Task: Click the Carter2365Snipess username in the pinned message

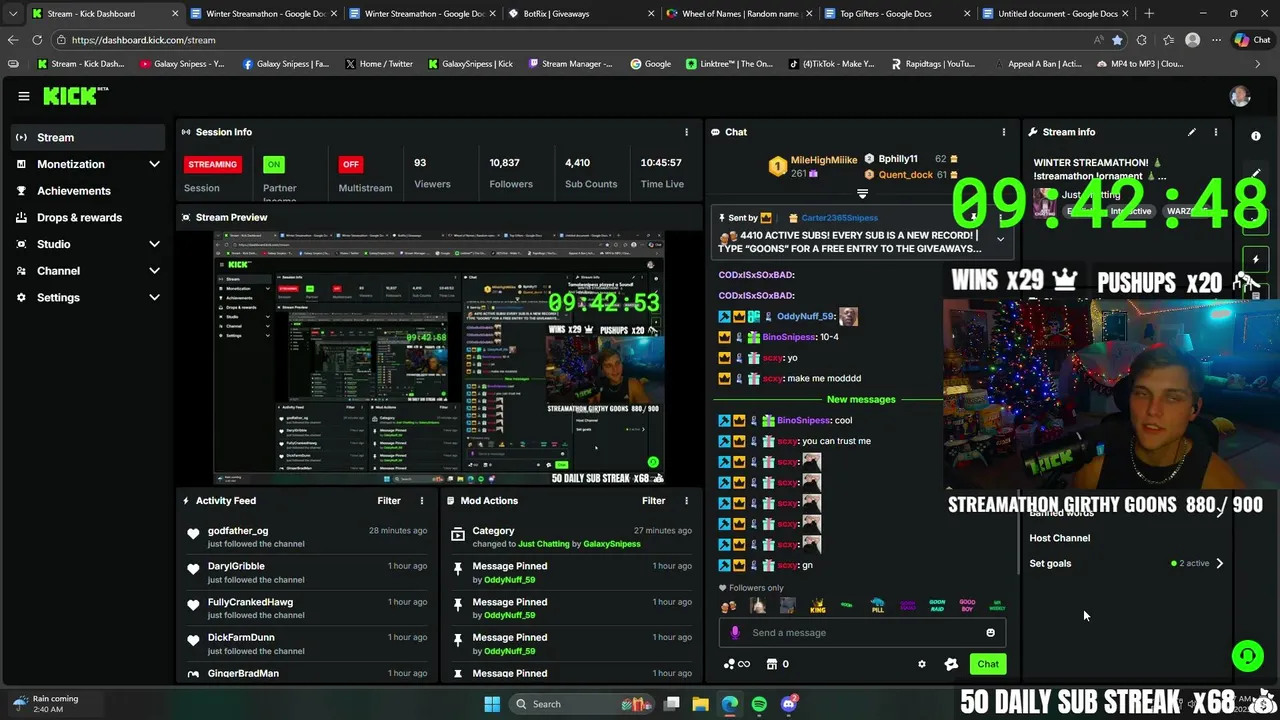Action: point(839,218)
